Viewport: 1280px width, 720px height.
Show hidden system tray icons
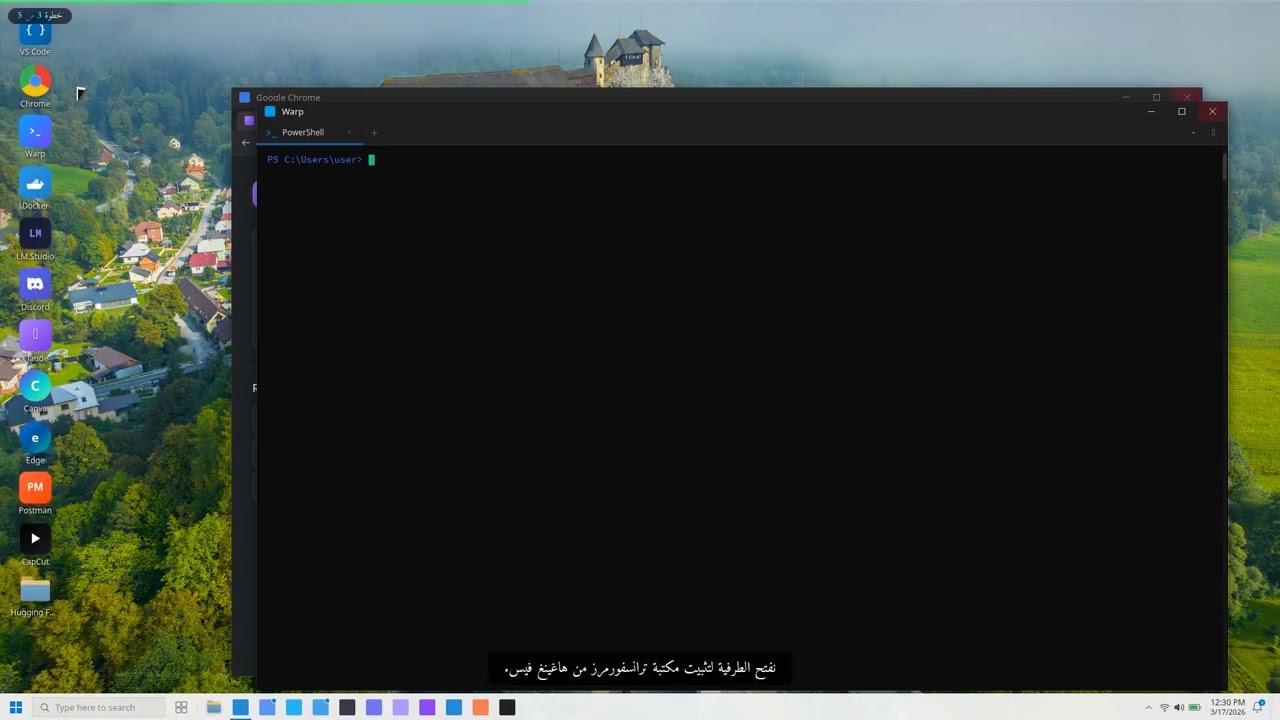[1148, 707]
